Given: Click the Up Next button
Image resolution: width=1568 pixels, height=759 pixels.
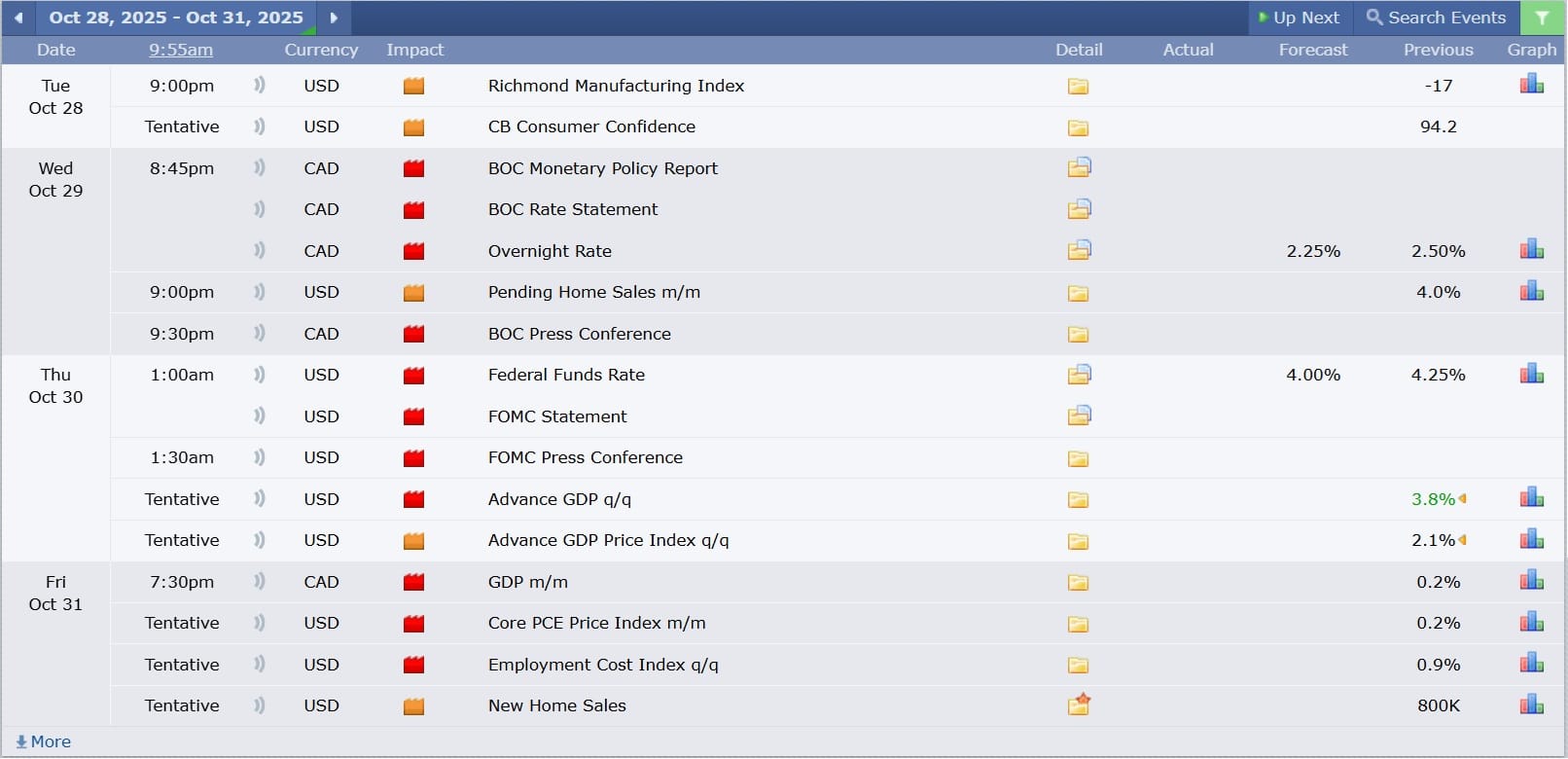Looking at the screenshot, I should click(x=1300, y=18).
